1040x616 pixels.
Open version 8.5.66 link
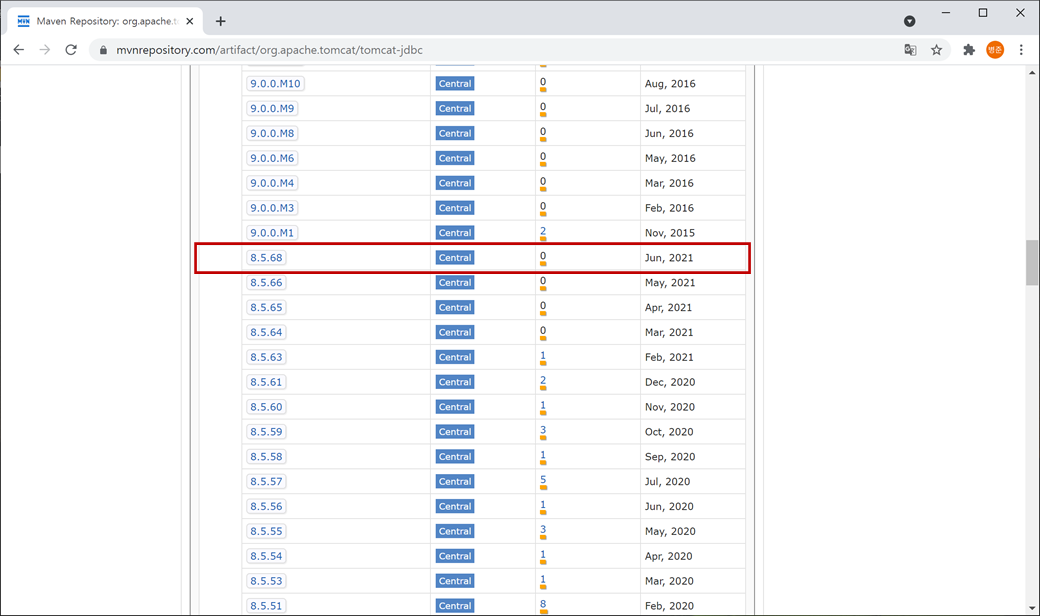pyautogui.click(x=266, y=282)
